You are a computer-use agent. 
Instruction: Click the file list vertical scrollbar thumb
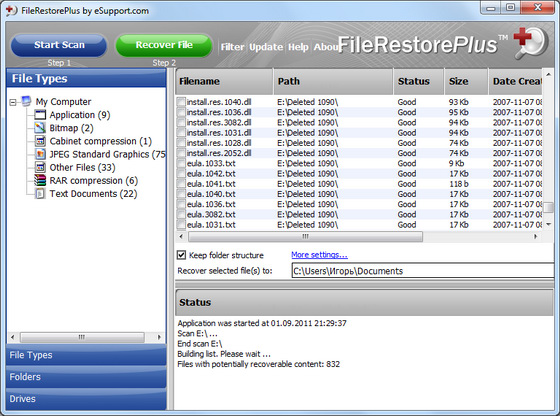pos(548,207)
